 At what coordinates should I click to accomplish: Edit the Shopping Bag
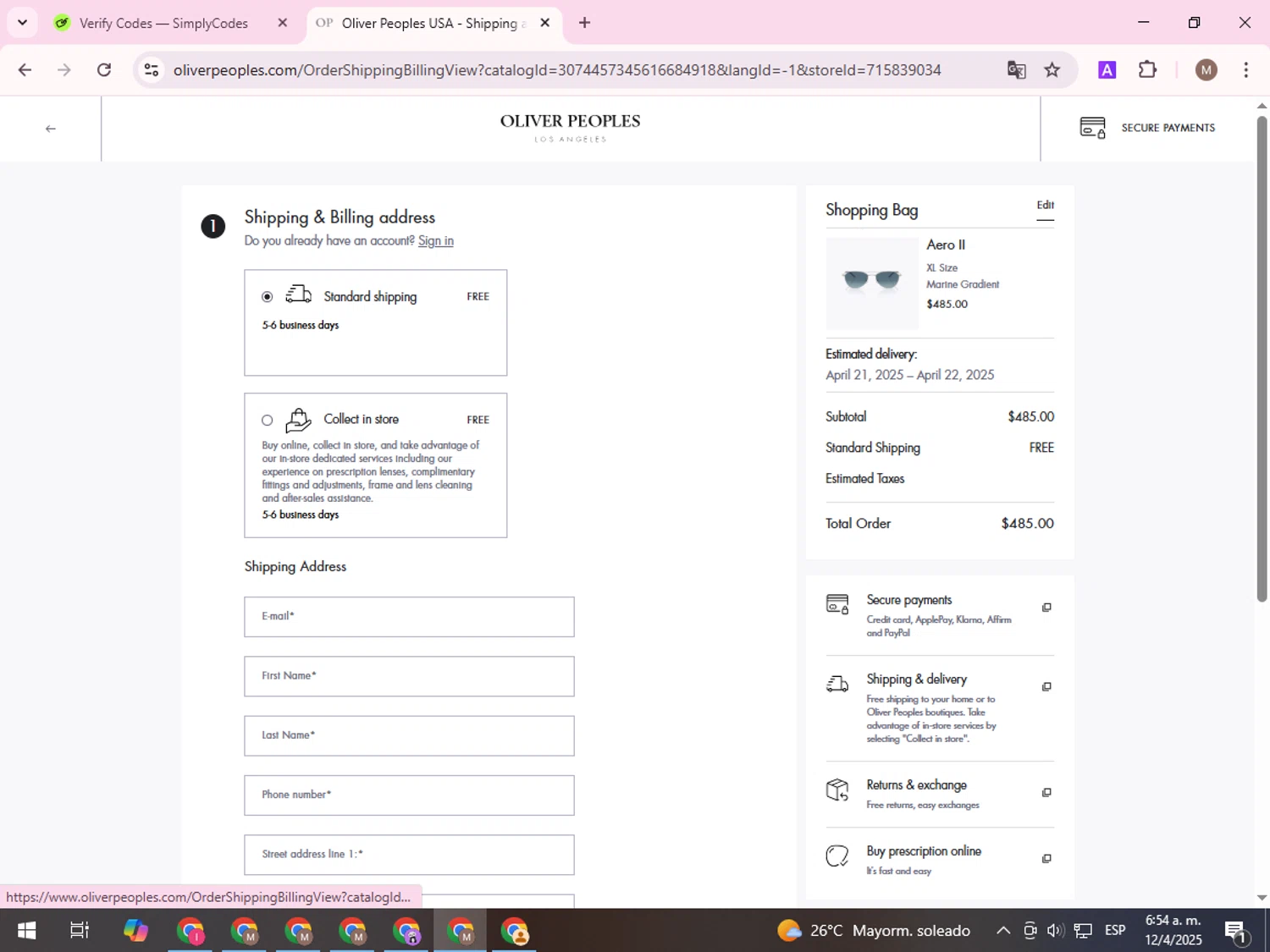coord(1046,206)
